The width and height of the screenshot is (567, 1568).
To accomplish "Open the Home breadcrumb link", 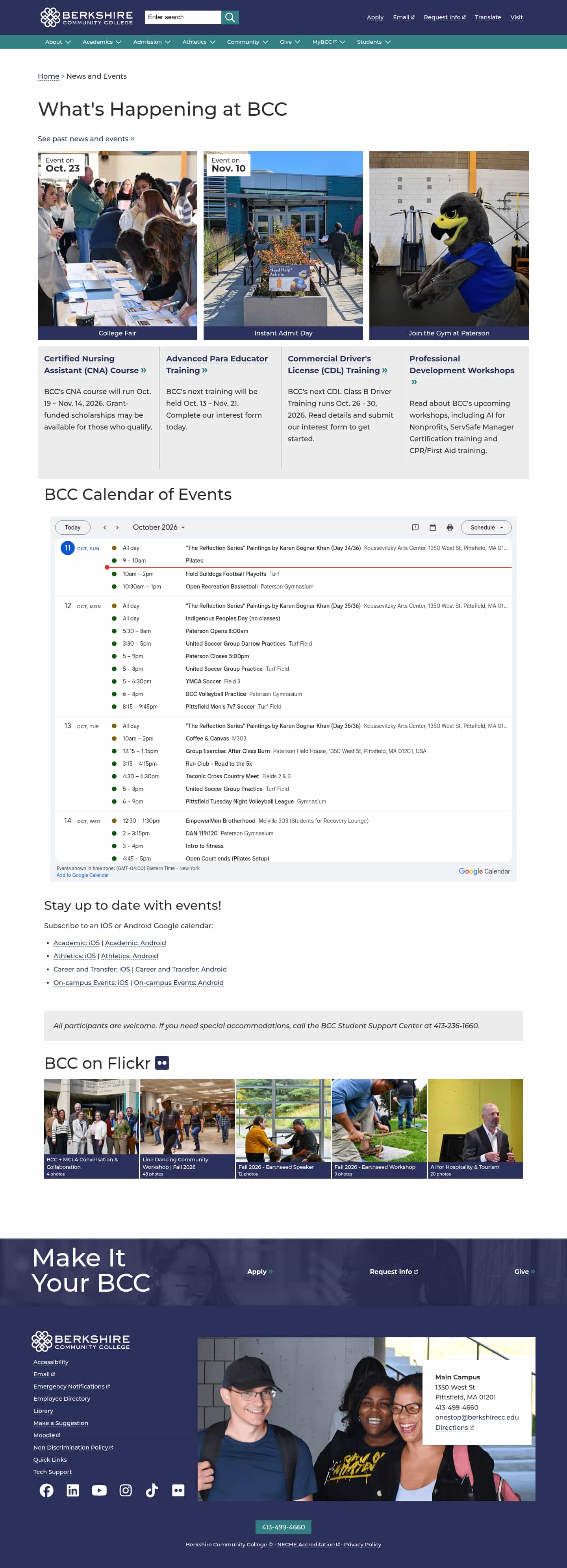I will [x=49, y=76].
